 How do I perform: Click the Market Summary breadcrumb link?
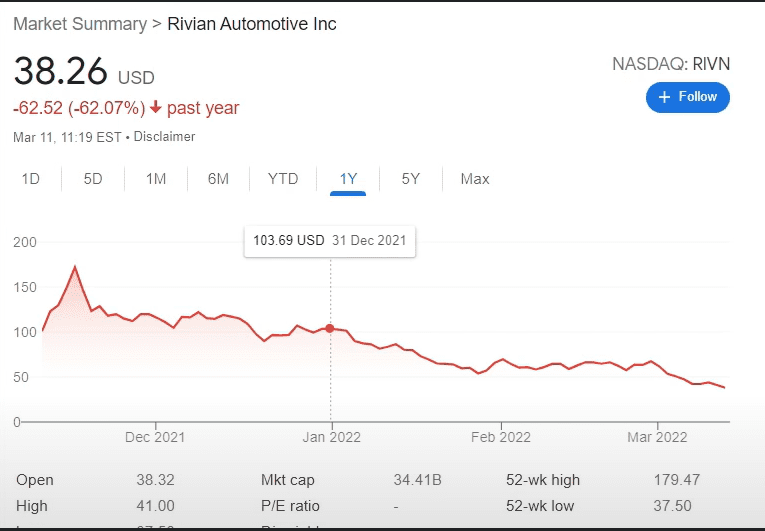tap(79, 24)
